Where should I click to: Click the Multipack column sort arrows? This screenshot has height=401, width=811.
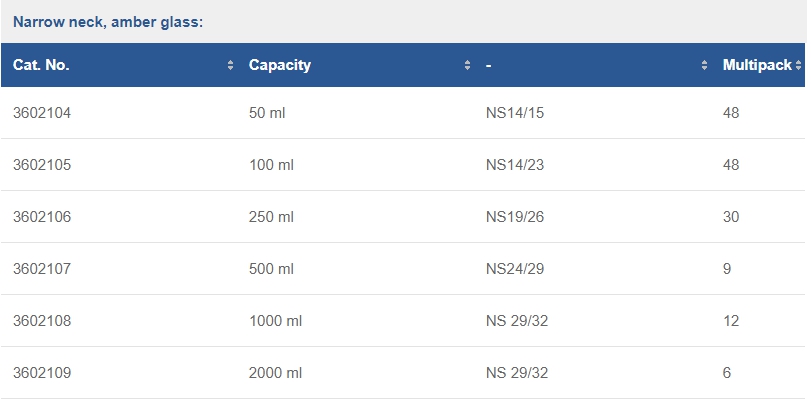point(799,65)
